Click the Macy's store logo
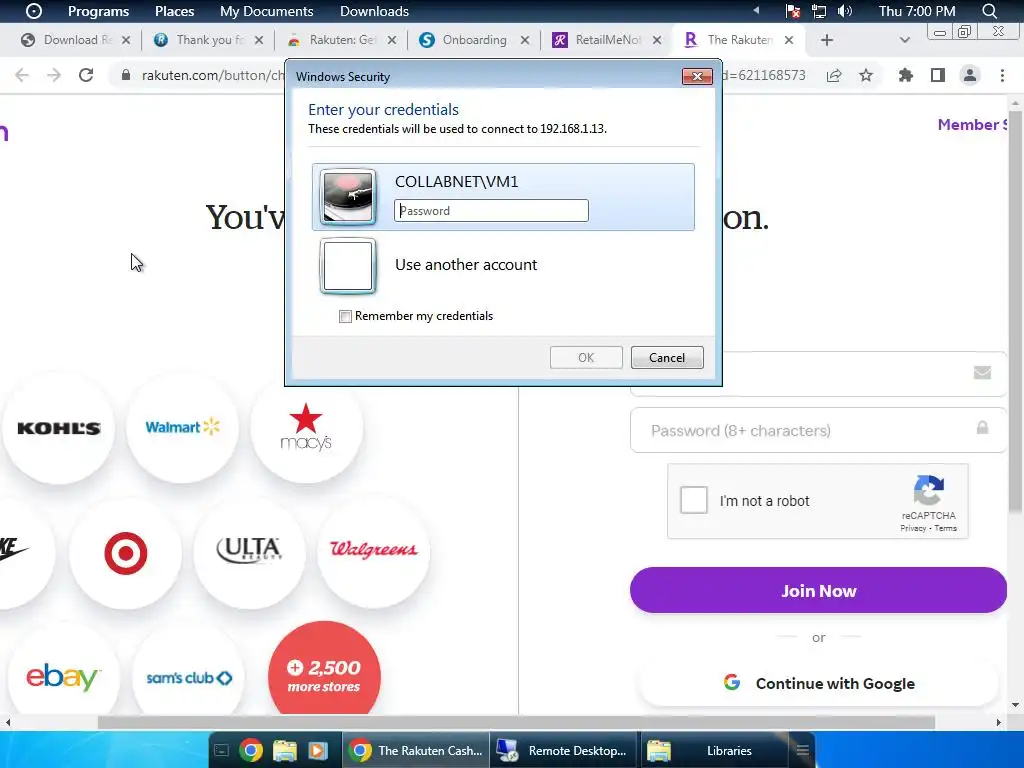The width and height of the screenshot is (1024, 768). click(306, 427)
